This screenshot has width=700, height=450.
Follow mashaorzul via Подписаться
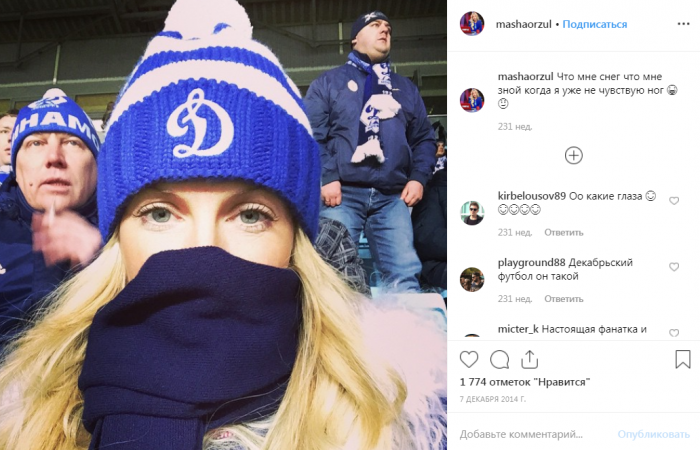pyautogui.click(x=595, y=24)
